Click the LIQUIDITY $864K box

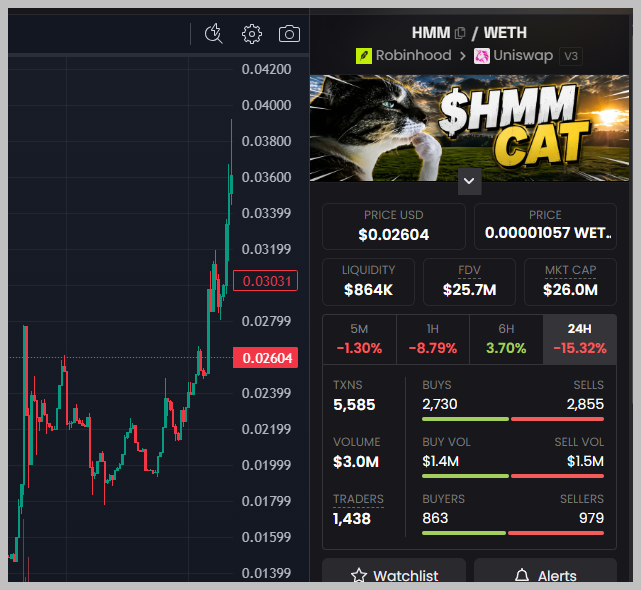(368, 282)
